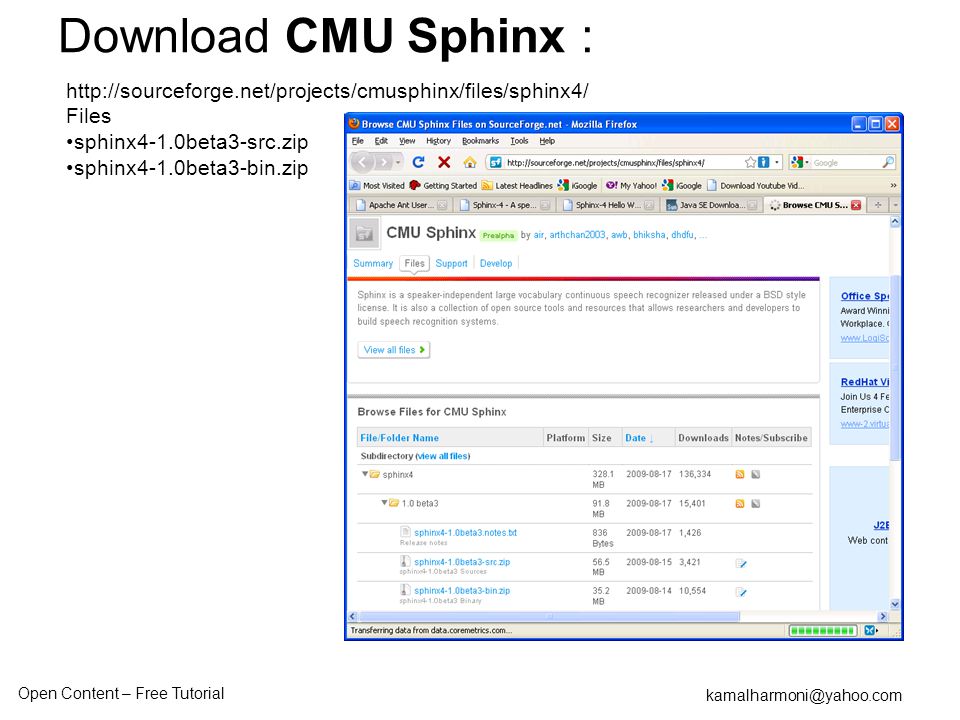
Task: Click the File/Folder Name column header
Action: pos(399,438)
